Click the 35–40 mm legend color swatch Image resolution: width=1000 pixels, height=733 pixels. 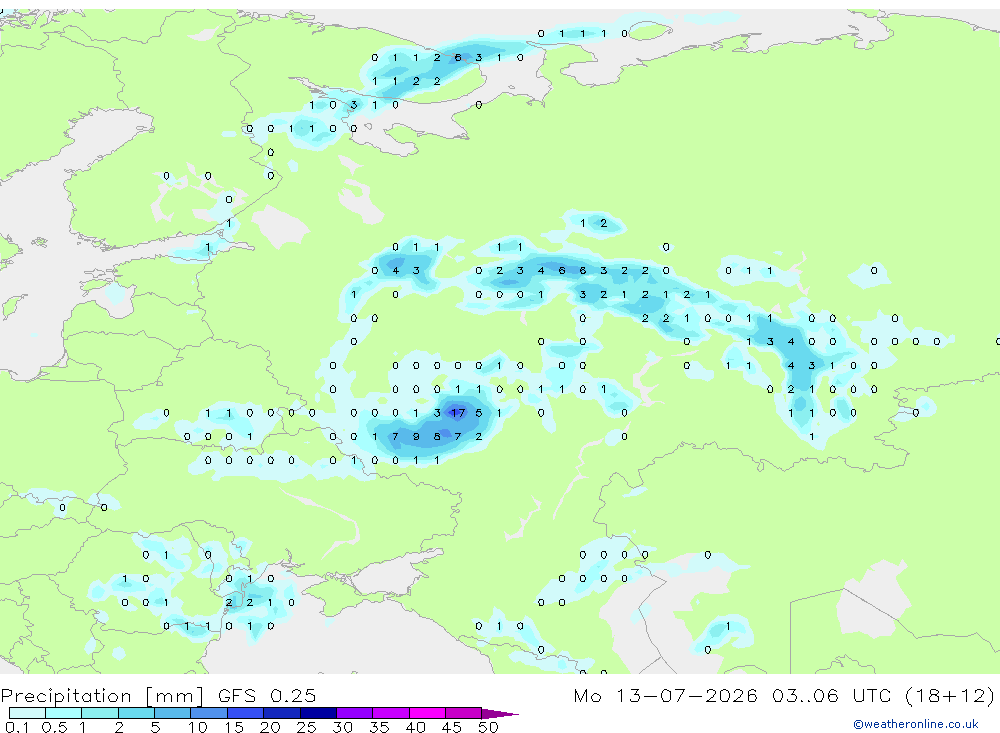[x=391, y=713]
